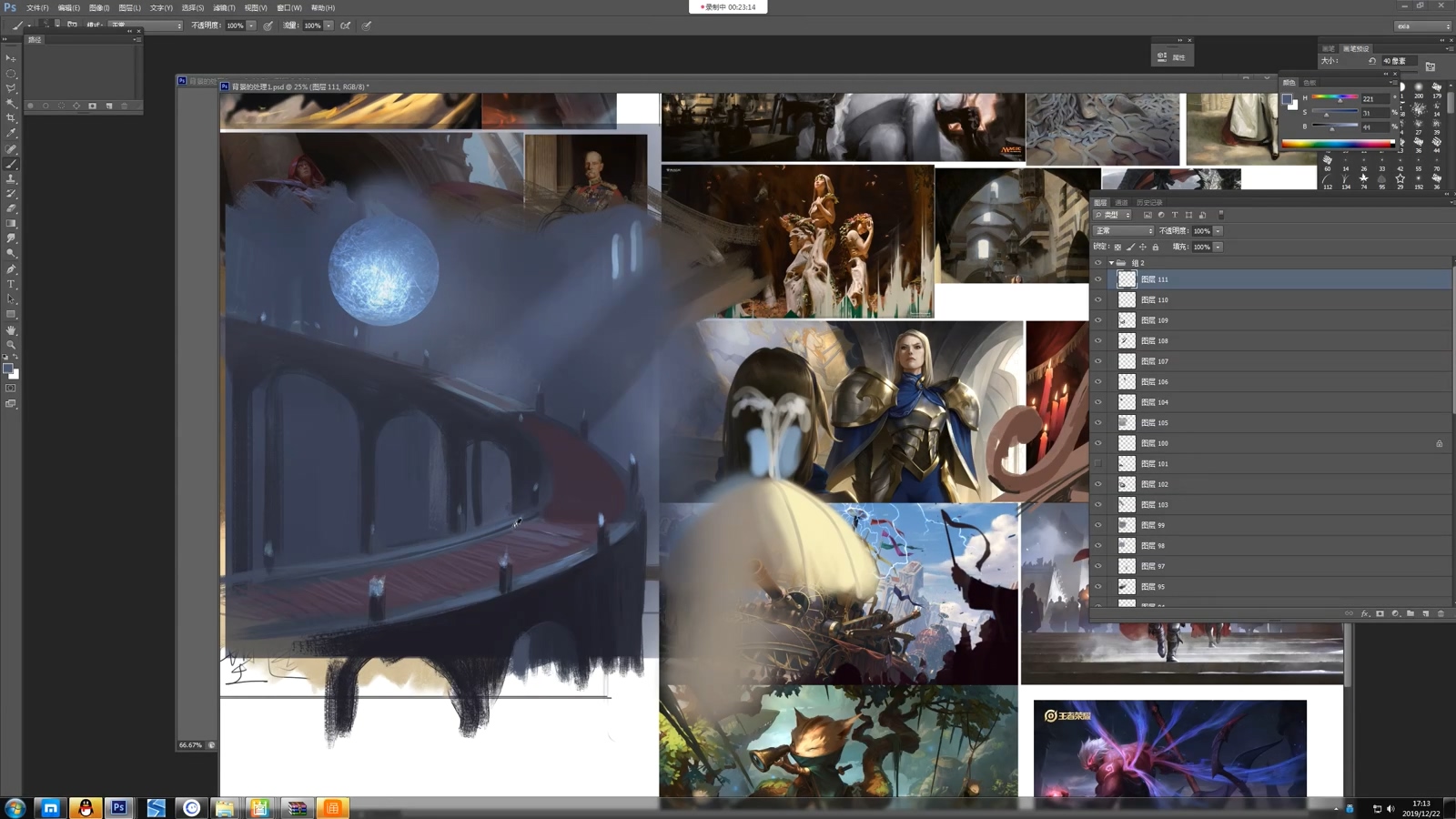Hide layer 图层 109
1456x819 pixels.
click(1098, 320)
